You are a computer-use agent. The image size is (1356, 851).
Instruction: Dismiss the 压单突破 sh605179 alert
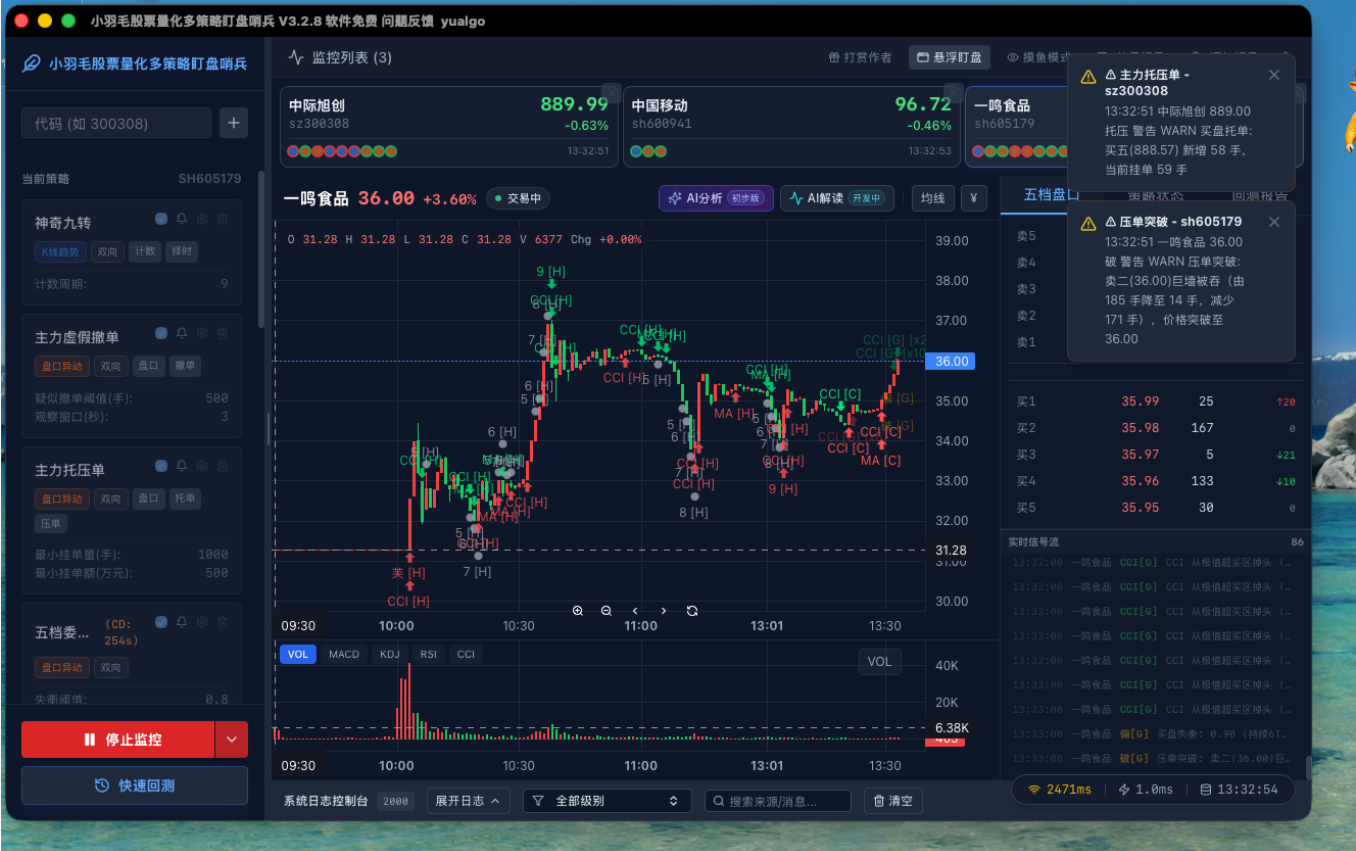1274,222
